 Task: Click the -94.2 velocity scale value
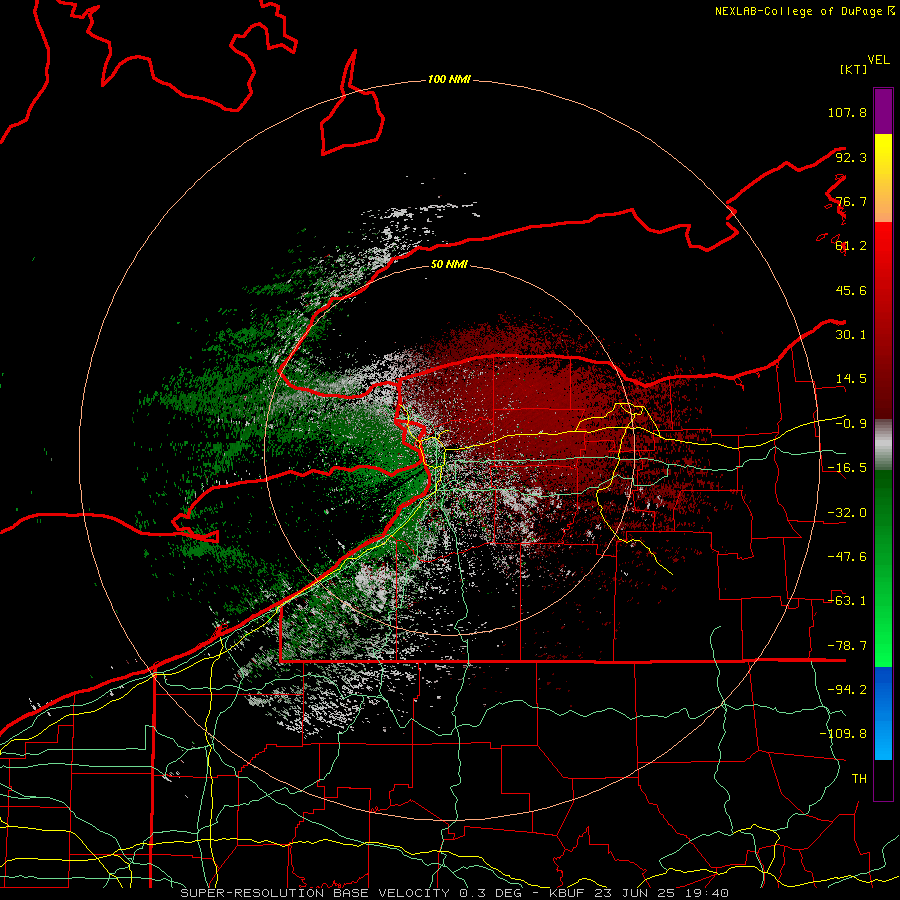(847, 690)
